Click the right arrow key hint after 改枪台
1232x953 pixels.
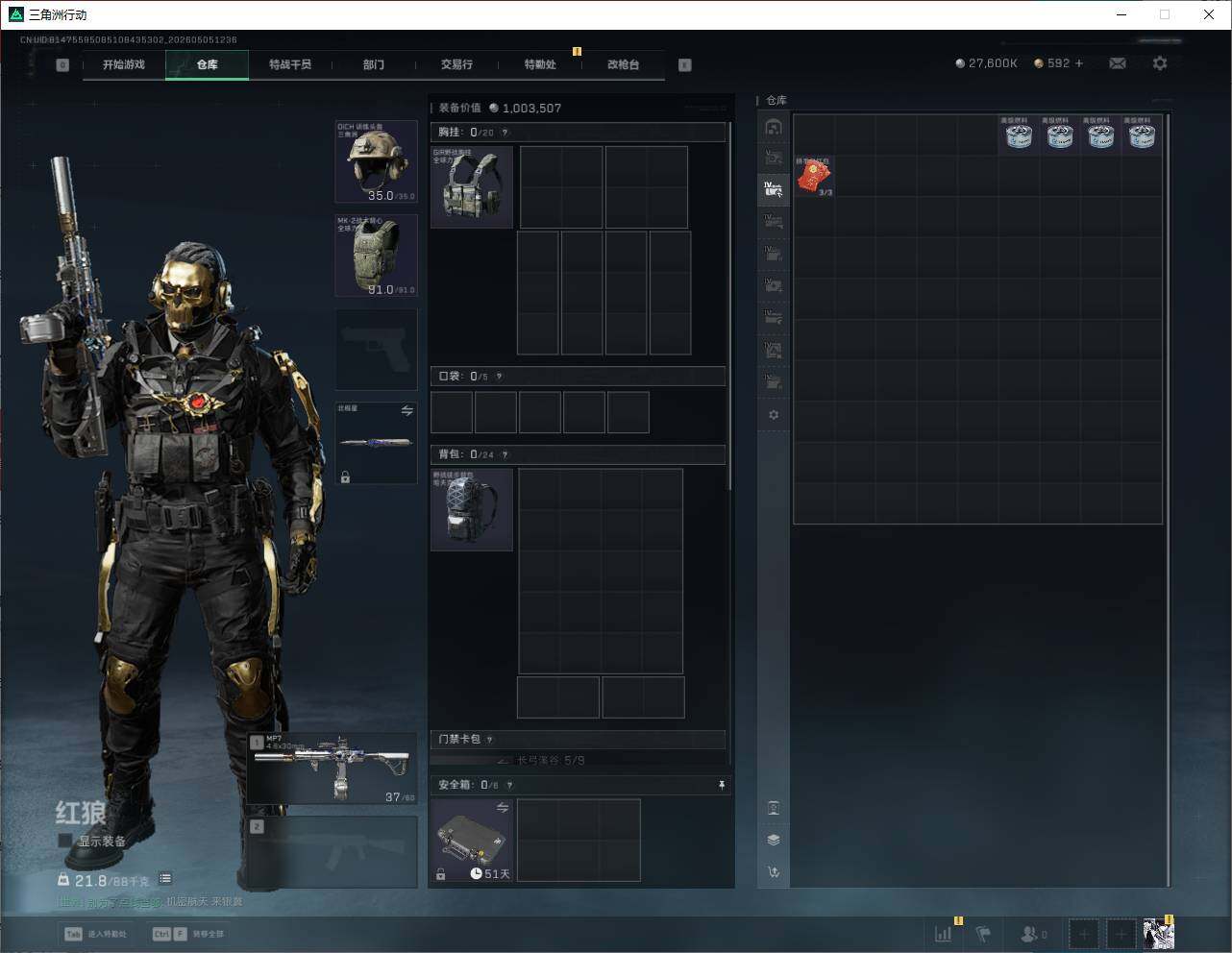click(685, 65)
